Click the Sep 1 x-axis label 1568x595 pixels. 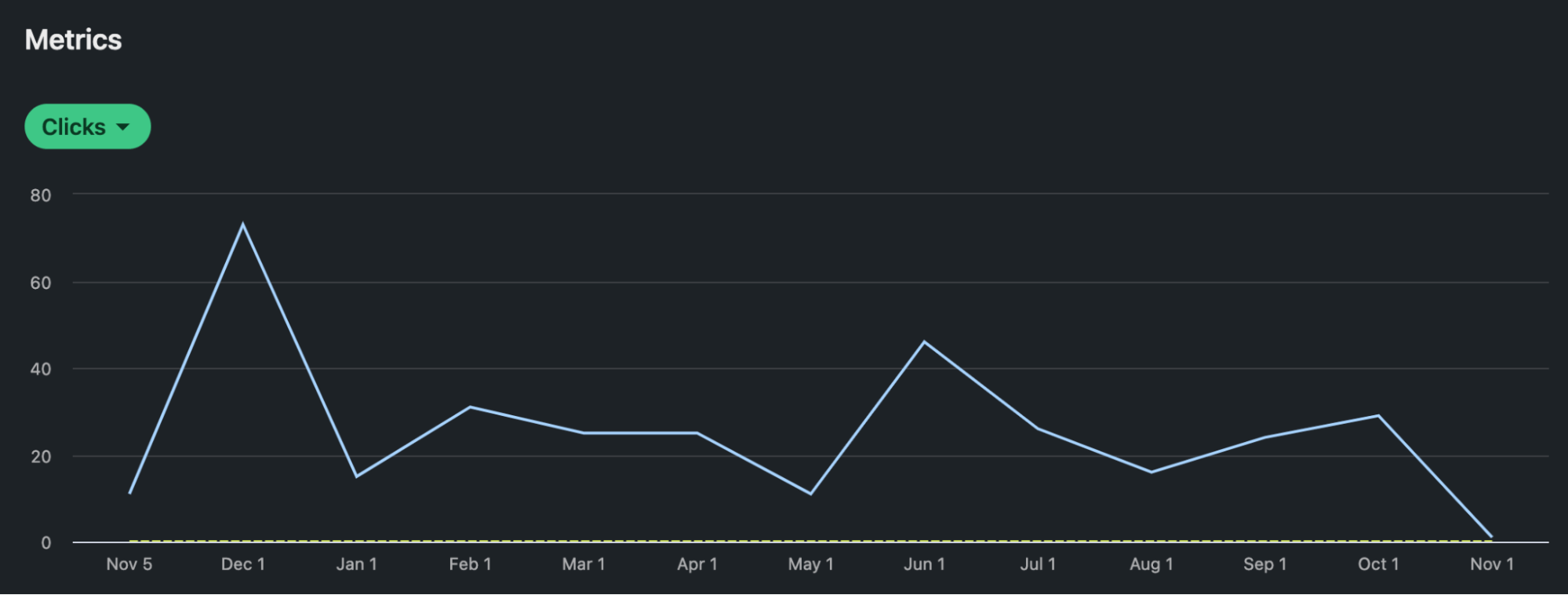[1264, 564]
